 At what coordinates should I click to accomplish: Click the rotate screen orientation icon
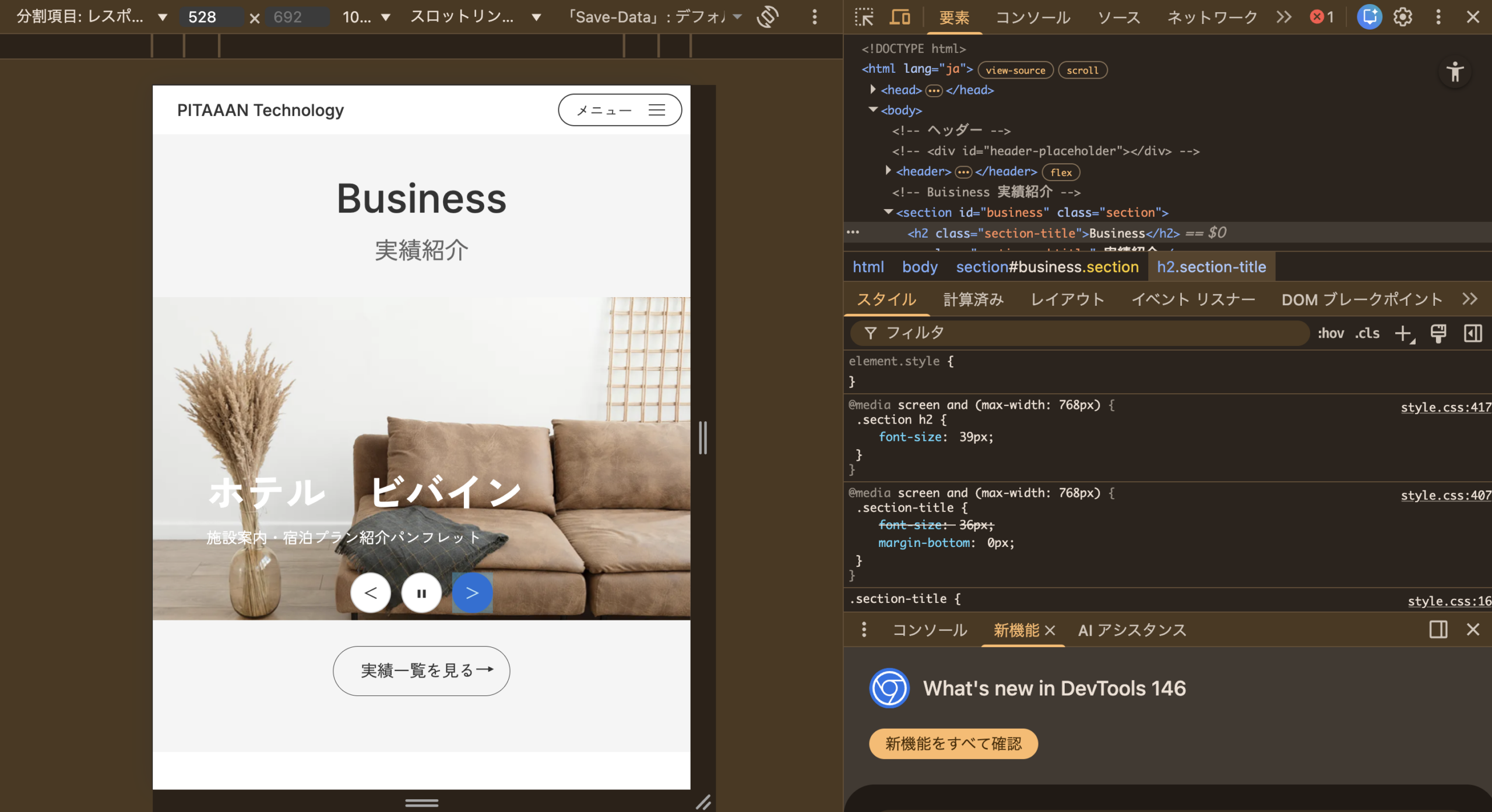[x=768, y=17]
